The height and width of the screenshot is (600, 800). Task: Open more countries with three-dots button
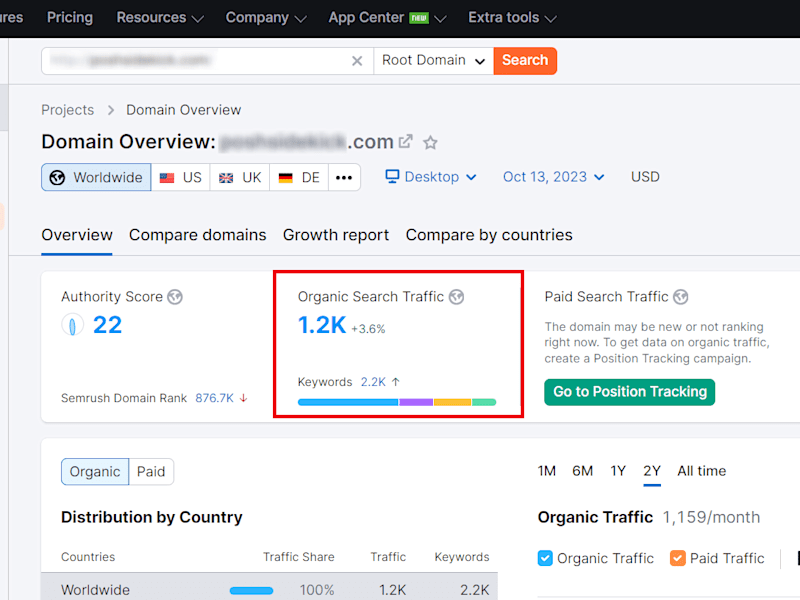344,177
